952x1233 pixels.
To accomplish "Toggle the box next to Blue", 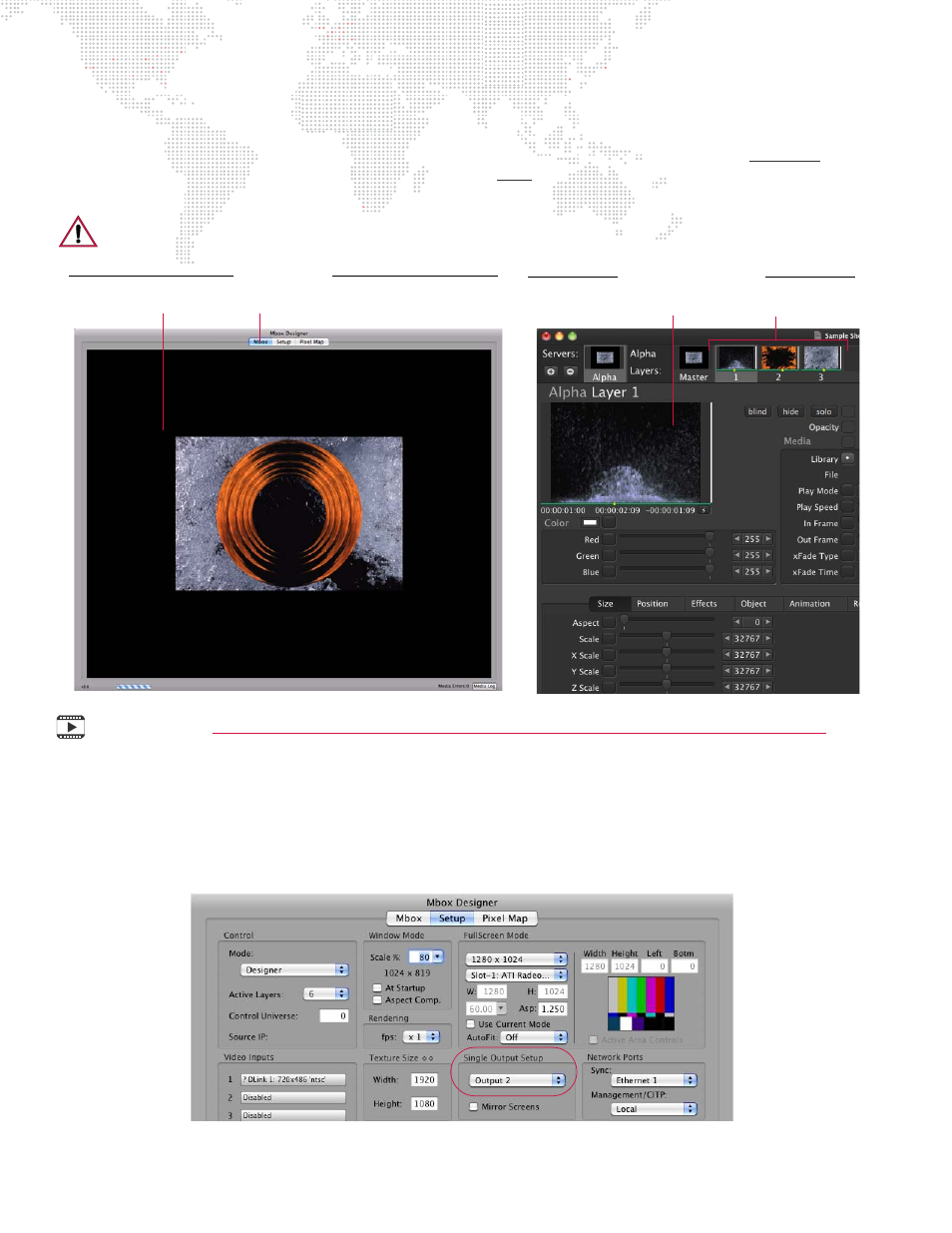I will pyautogui.click(x=610, y=572).
